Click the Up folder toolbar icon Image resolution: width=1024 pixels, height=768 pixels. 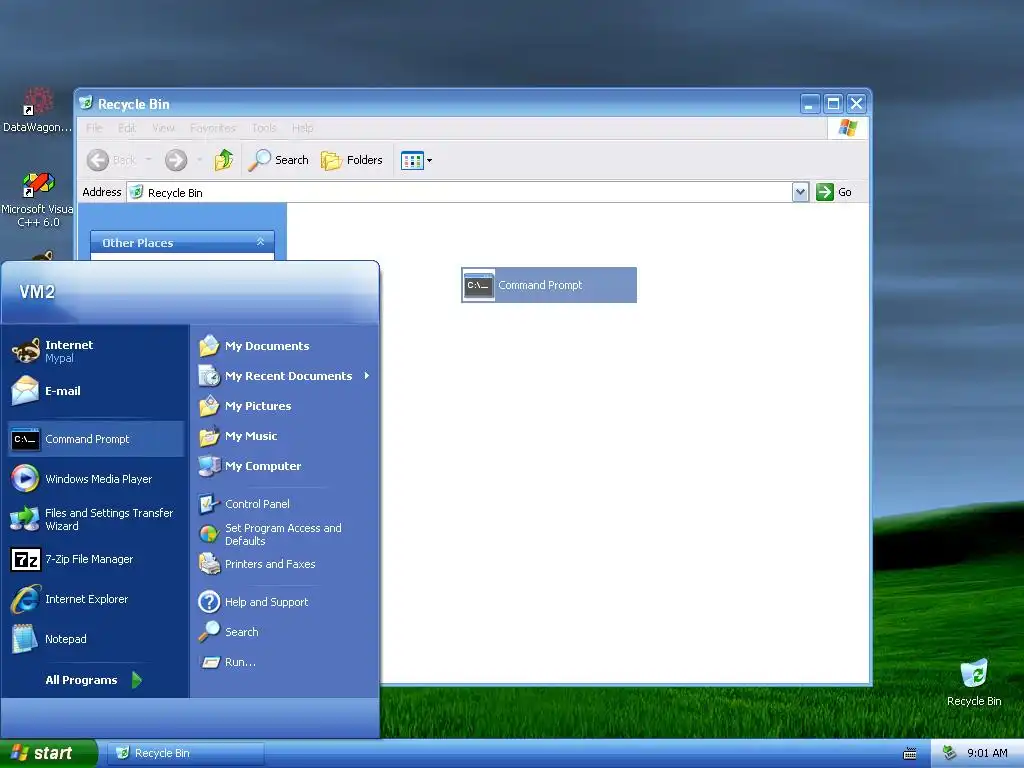tap(224, 160)
